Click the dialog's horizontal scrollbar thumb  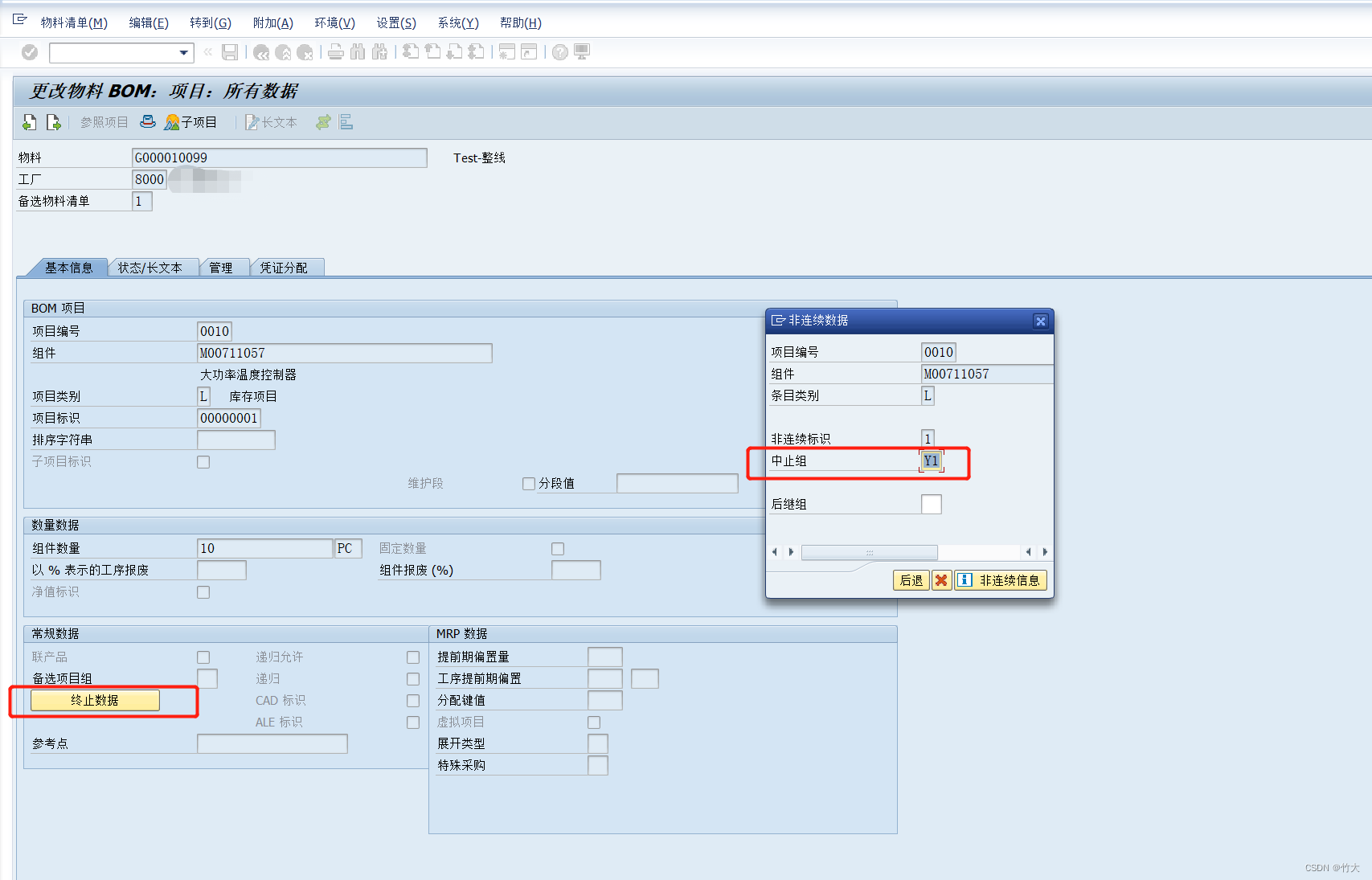[870, 552]
